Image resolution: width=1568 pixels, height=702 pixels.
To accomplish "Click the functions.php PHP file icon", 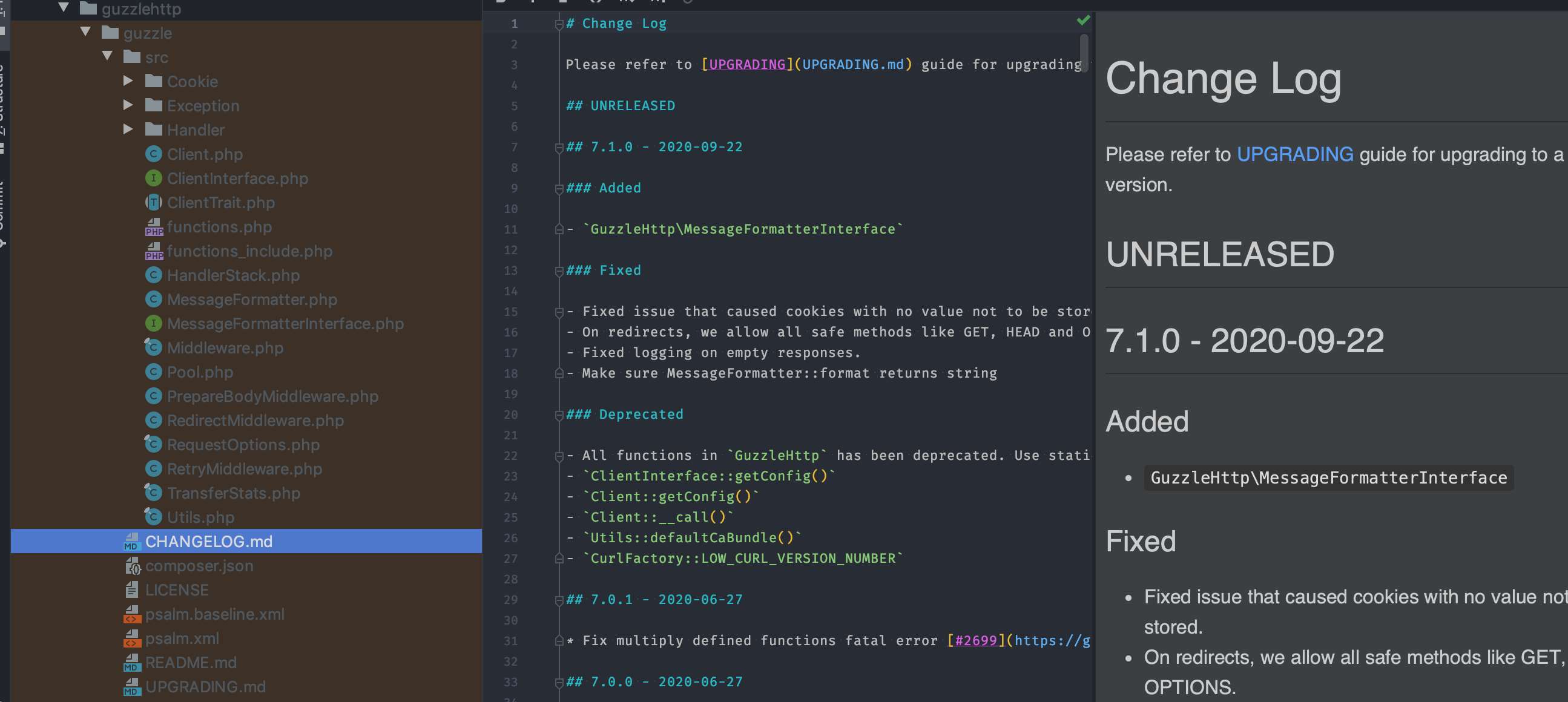I will (x=153, y=227).
